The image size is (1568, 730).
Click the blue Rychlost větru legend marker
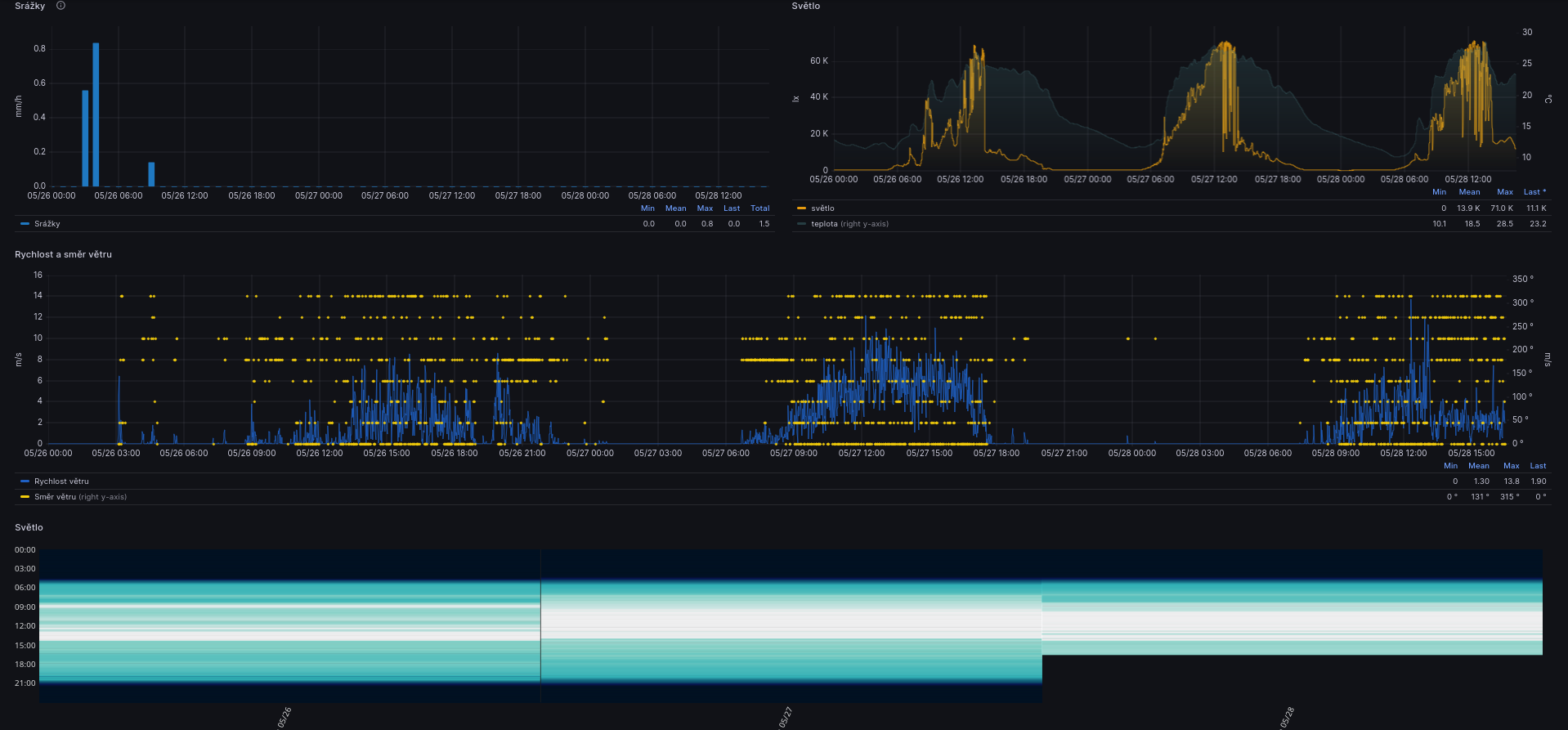[x=25, y=481]
